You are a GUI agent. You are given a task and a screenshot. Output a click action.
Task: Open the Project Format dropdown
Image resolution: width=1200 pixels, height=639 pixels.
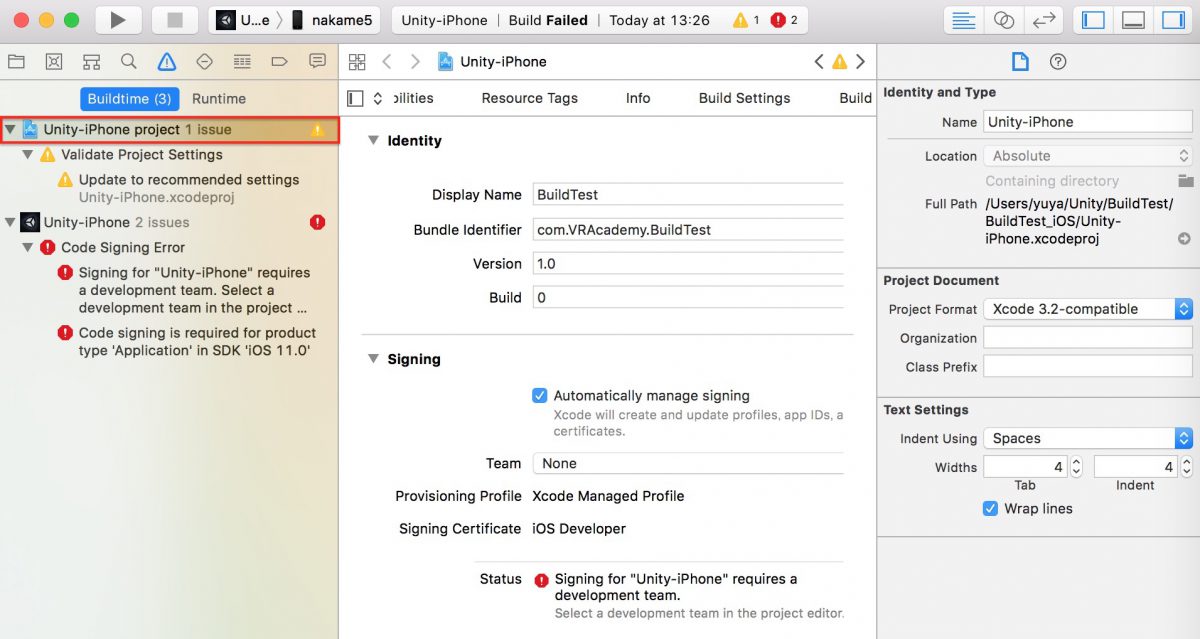coord(1088,309)
